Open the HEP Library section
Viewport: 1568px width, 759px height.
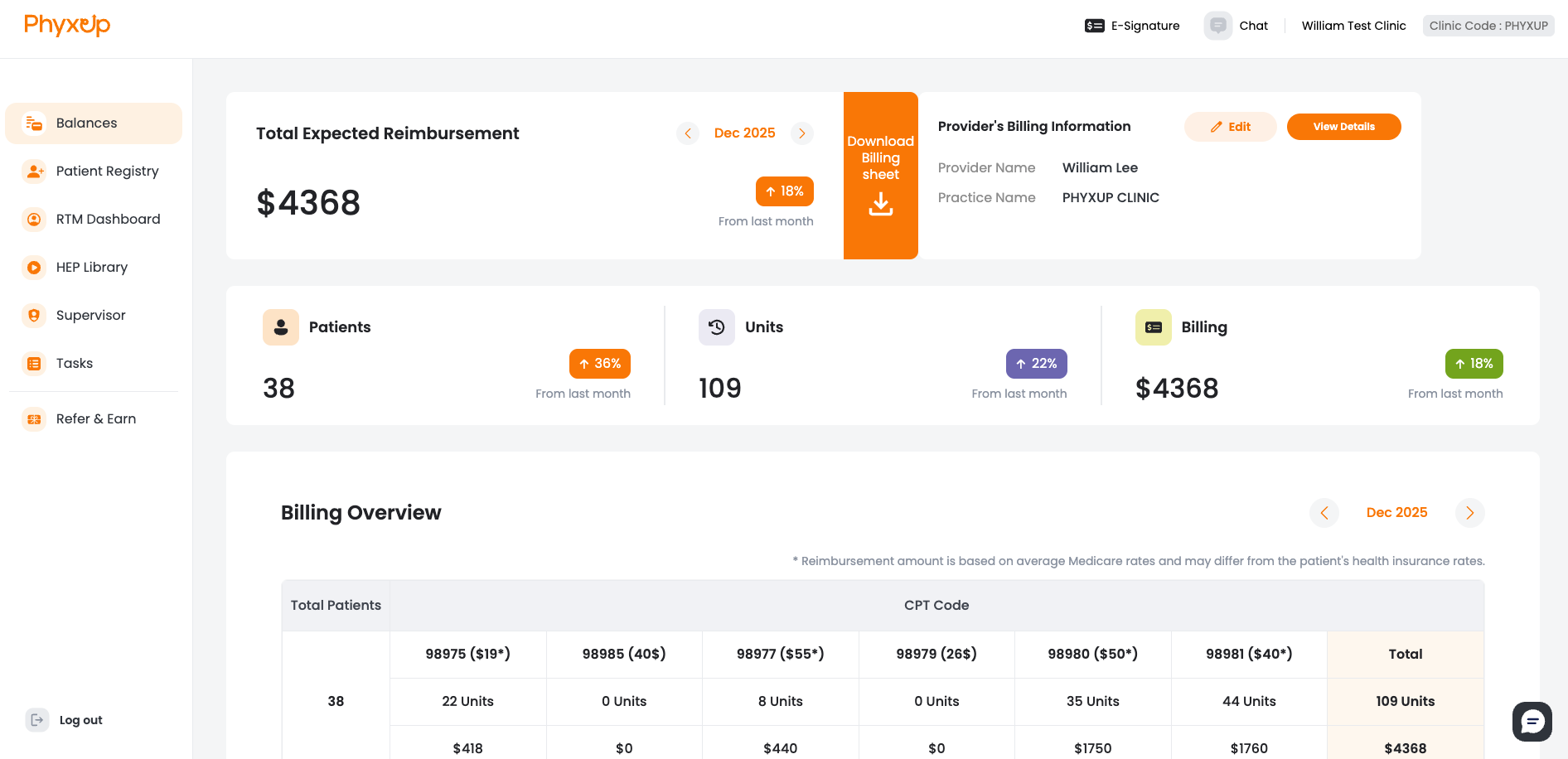[91, 268]
